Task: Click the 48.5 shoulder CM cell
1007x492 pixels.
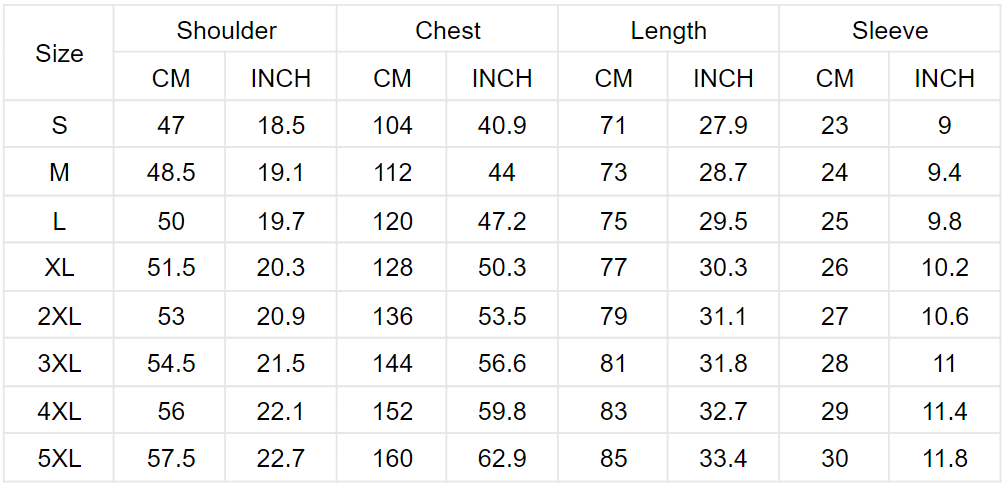Action: (171, 172)
